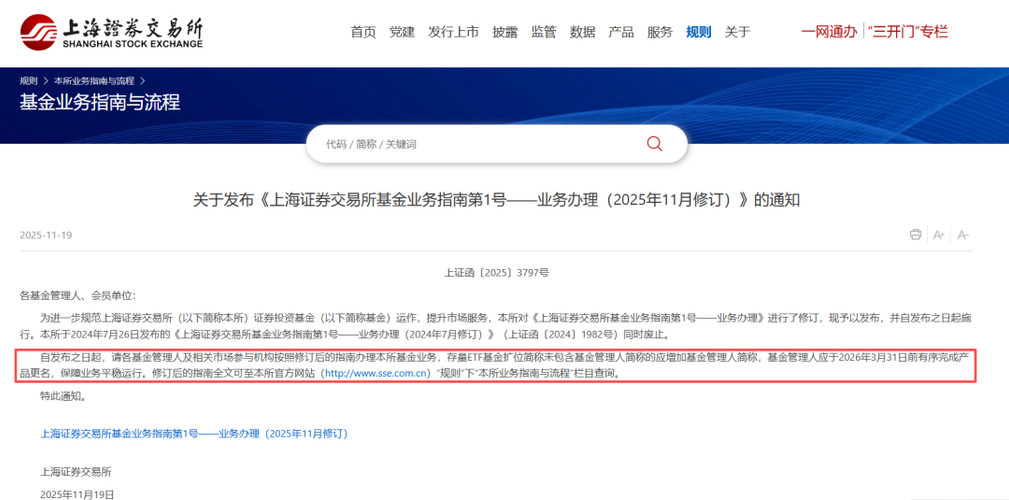Open the 服务 menu
Viewport: 1009px width, 500px height.
click(660, 32)
